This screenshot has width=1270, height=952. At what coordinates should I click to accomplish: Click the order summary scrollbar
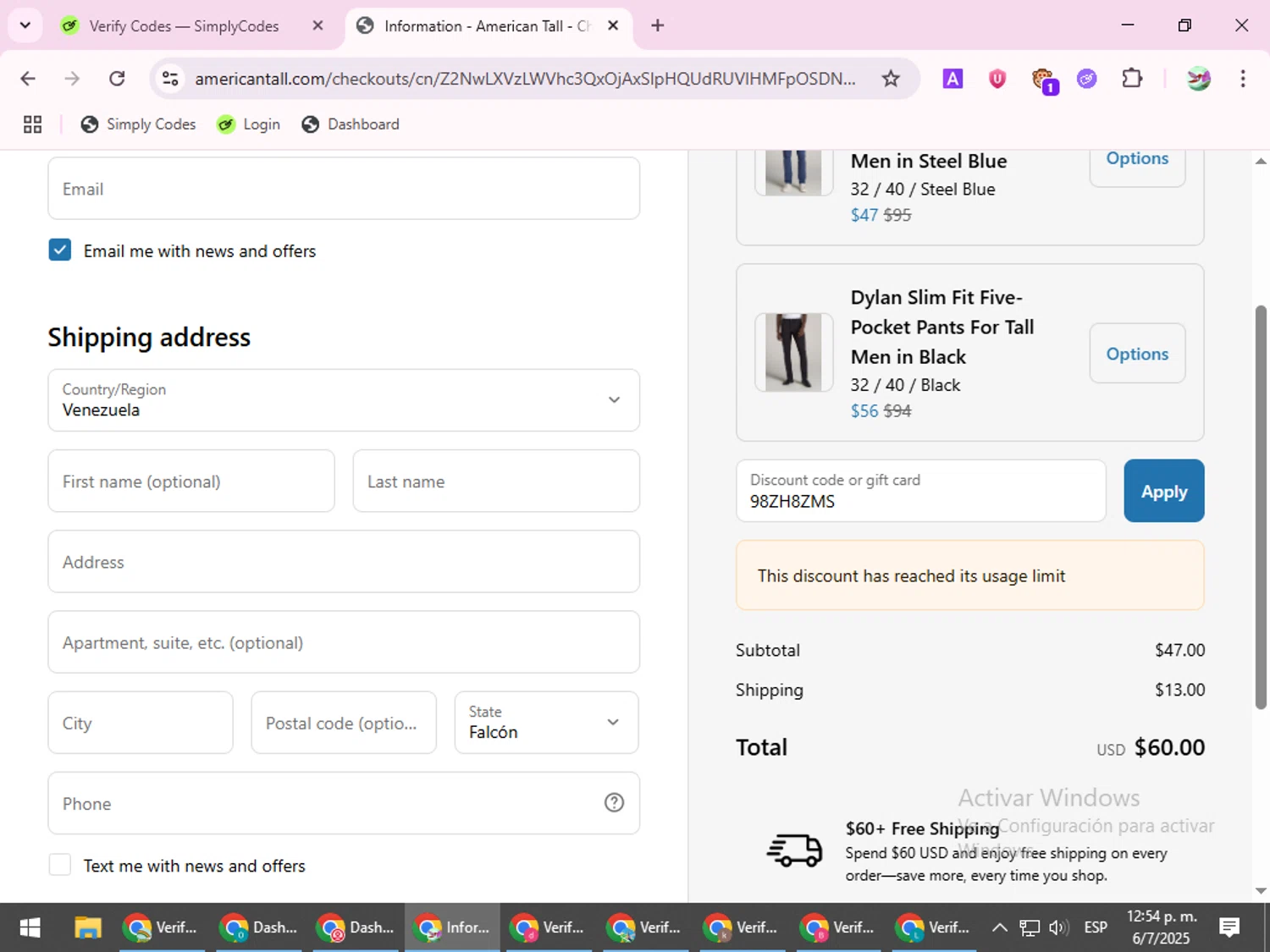coord(1261,508)
